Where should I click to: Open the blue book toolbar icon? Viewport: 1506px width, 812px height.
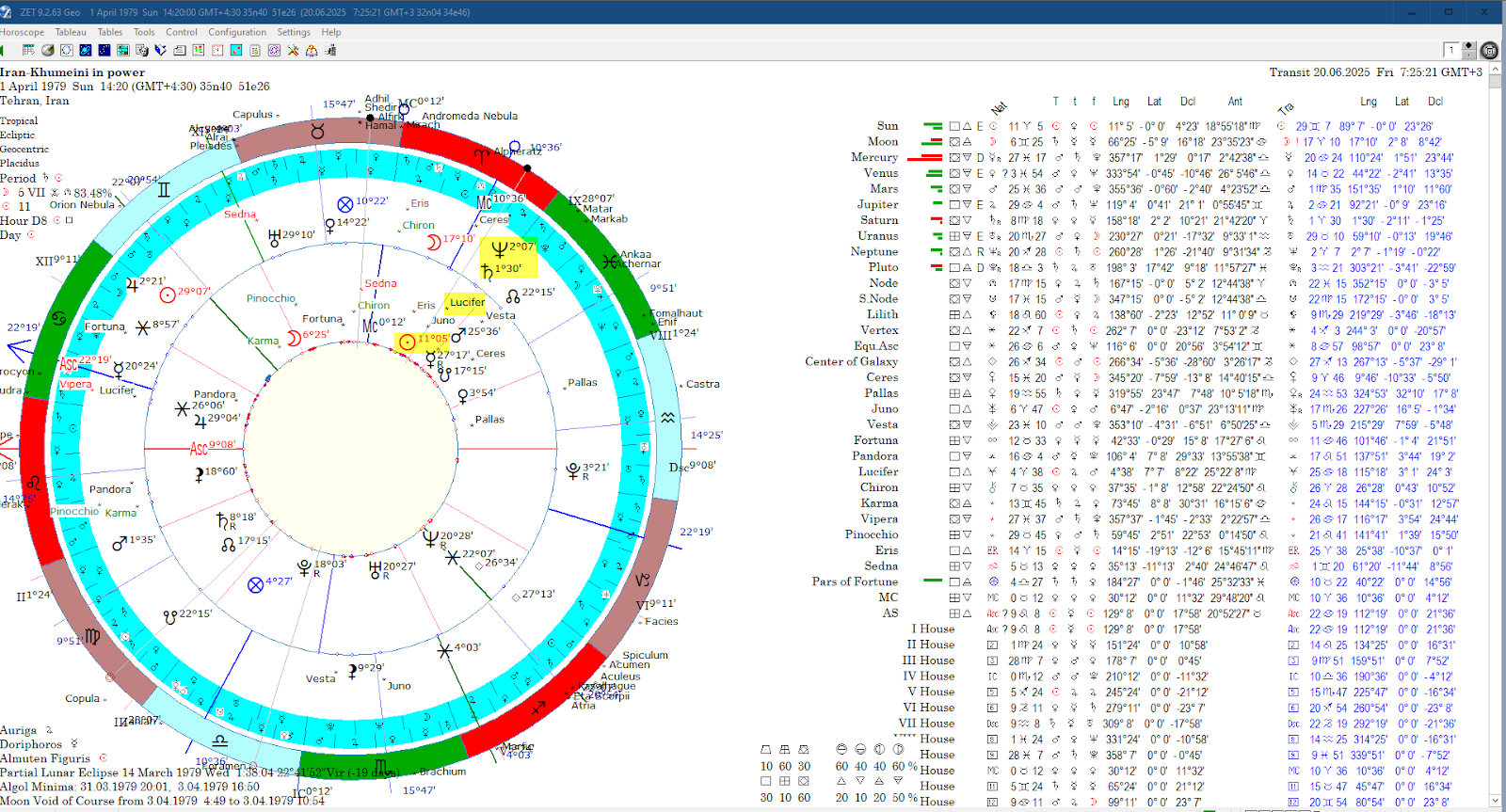click(x=160, y=50)
